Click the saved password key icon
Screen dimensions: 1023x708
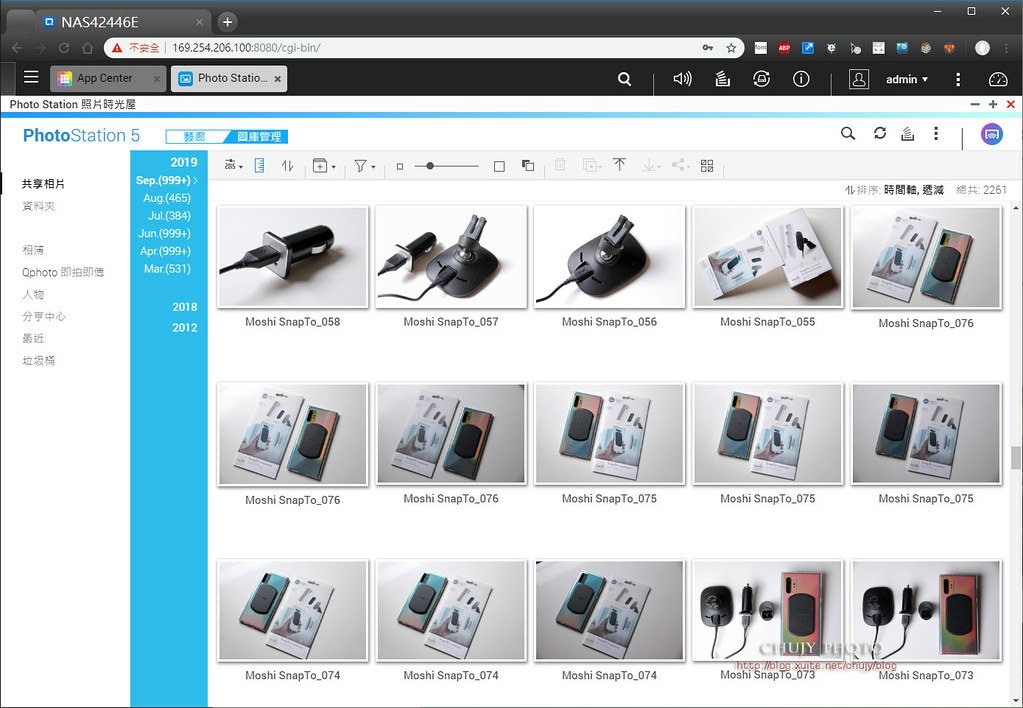pyautogui.click(x=708, y=48)
